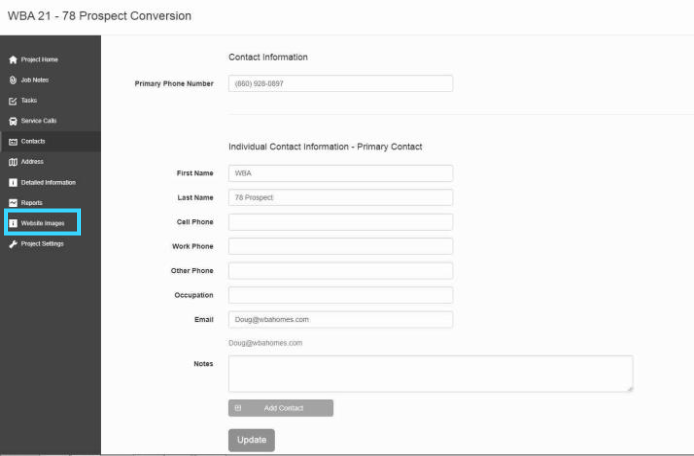Click the Project Settings wrench icon
The image size is (694, 456).
(x=13, y=244)
